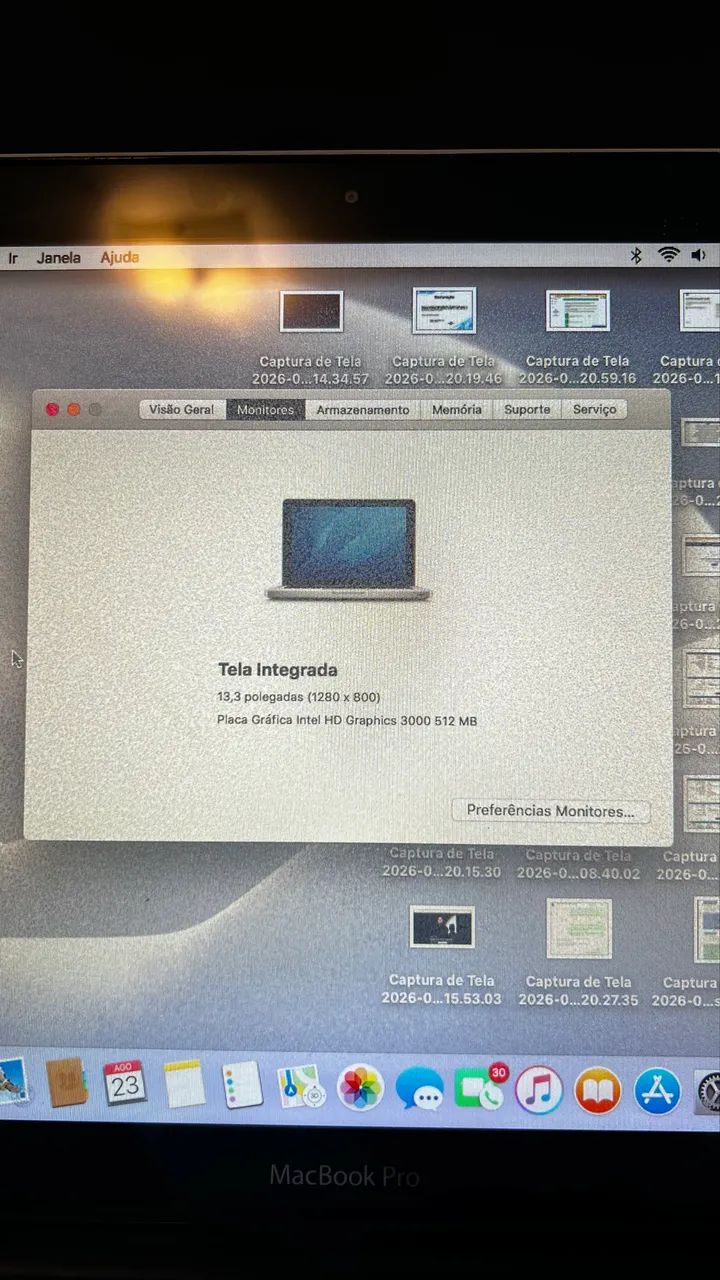Click the 20.15.30 screenshot file name
This screenshot has width=720, height=1280.
point(441,863)
